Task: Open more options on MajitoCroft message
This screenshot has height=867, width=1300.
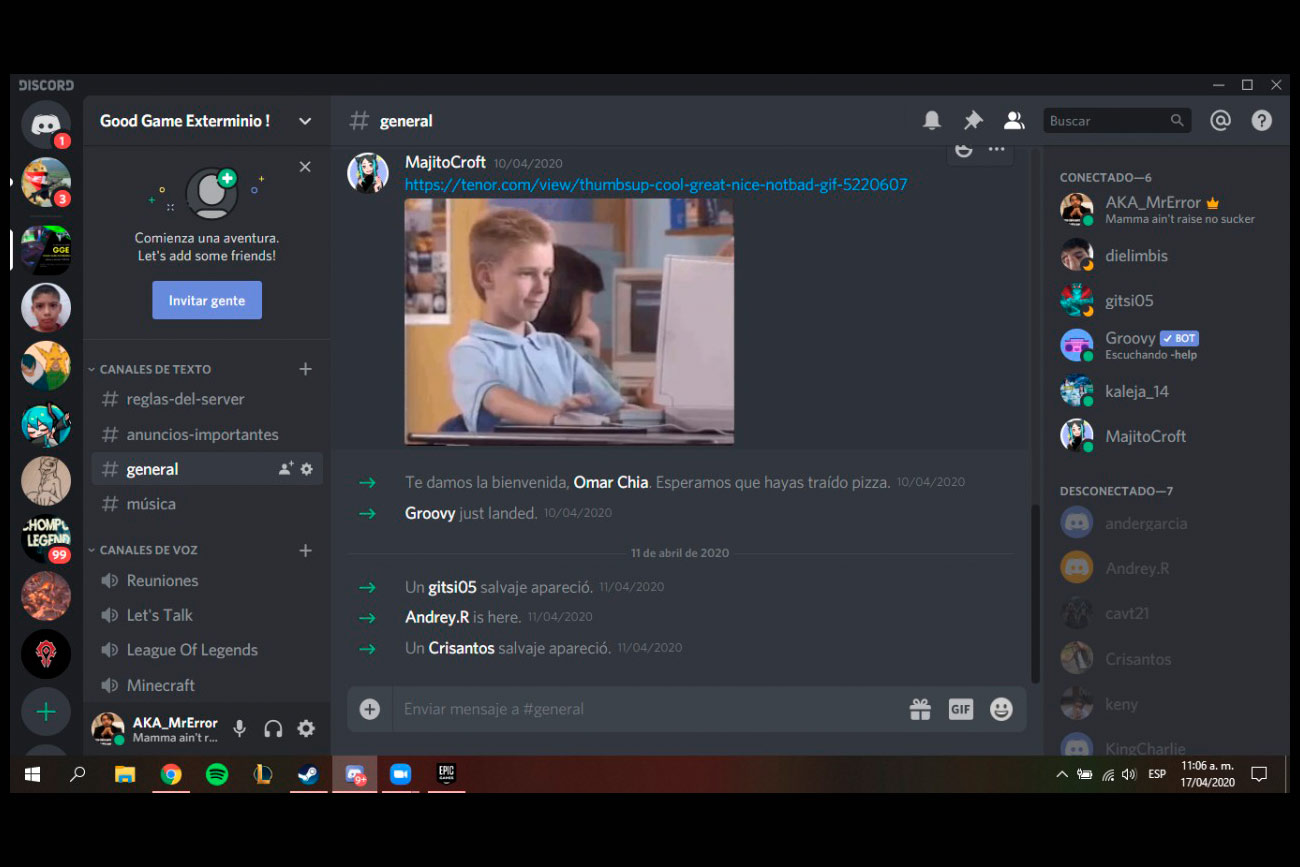Action: [997, 150]
